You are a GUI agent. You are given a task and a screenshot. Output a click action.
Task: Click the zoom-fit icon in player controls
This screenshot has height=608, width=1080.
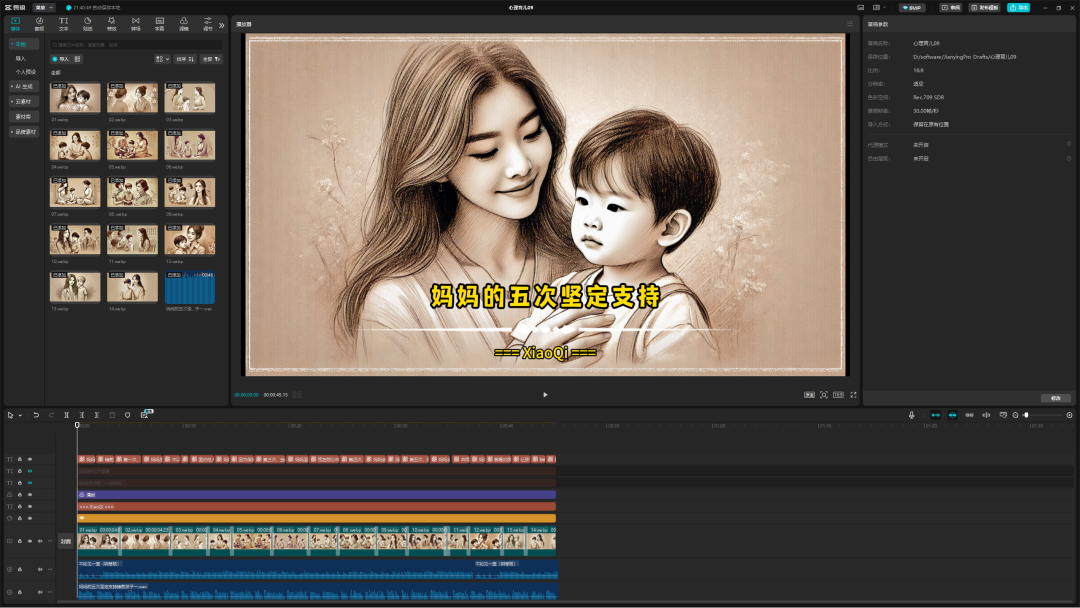(824, 395)
